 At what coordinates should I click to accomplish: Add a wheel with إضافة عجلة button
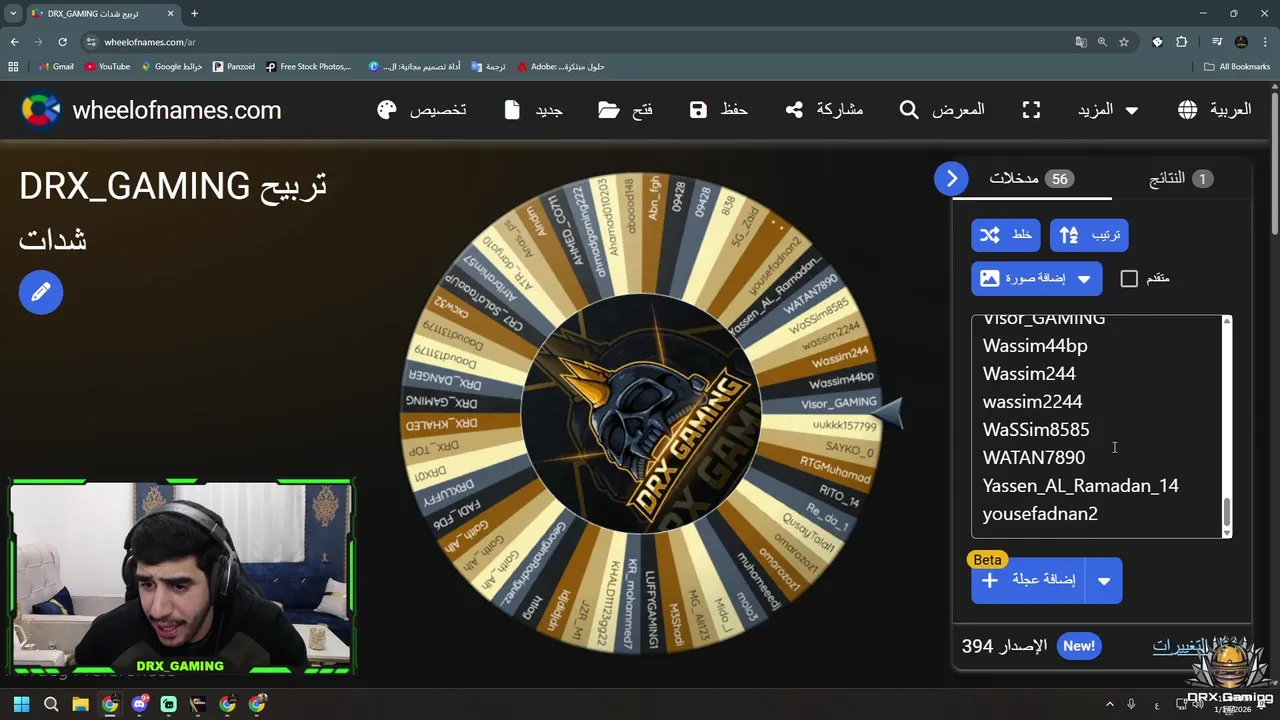[x=1028, y=580]
